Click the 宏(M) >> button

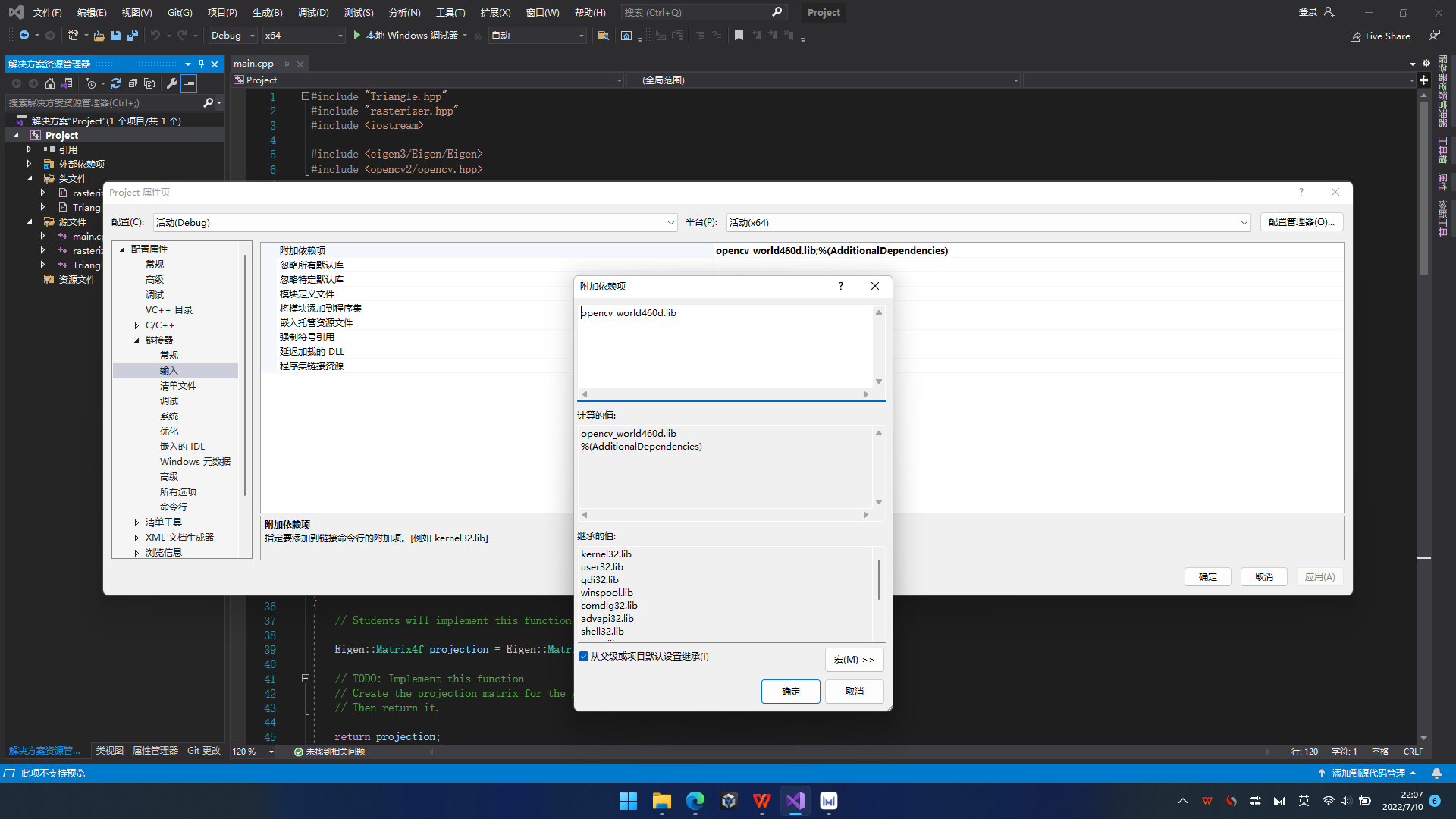tap(854, 660)
